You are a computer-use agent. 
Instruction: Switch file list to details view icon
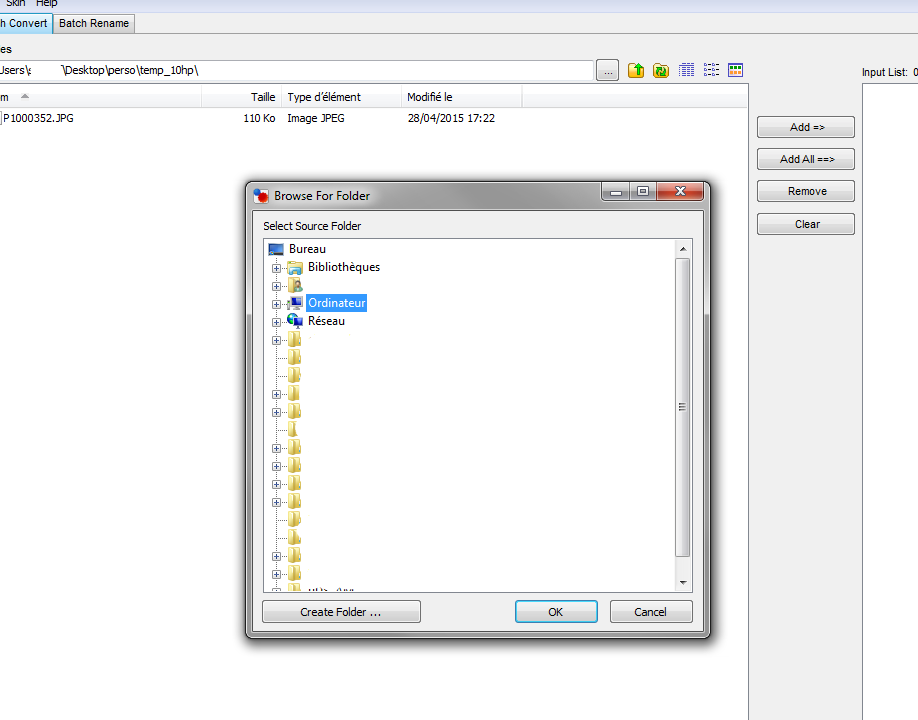pyautogui.click(x=687, y=70)
